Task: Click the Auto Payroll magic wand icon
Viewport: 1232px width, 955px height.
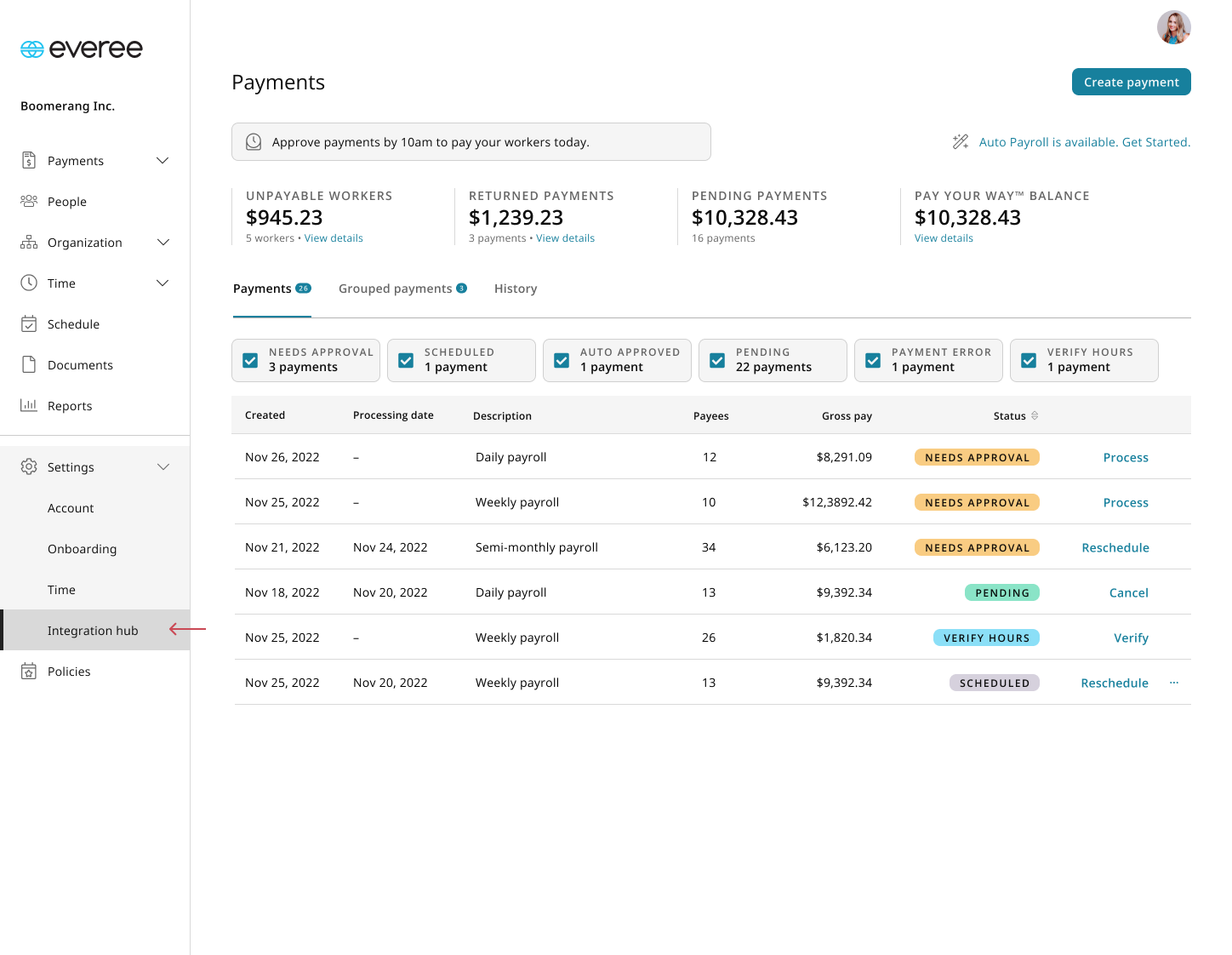Action: pos(961,142)
